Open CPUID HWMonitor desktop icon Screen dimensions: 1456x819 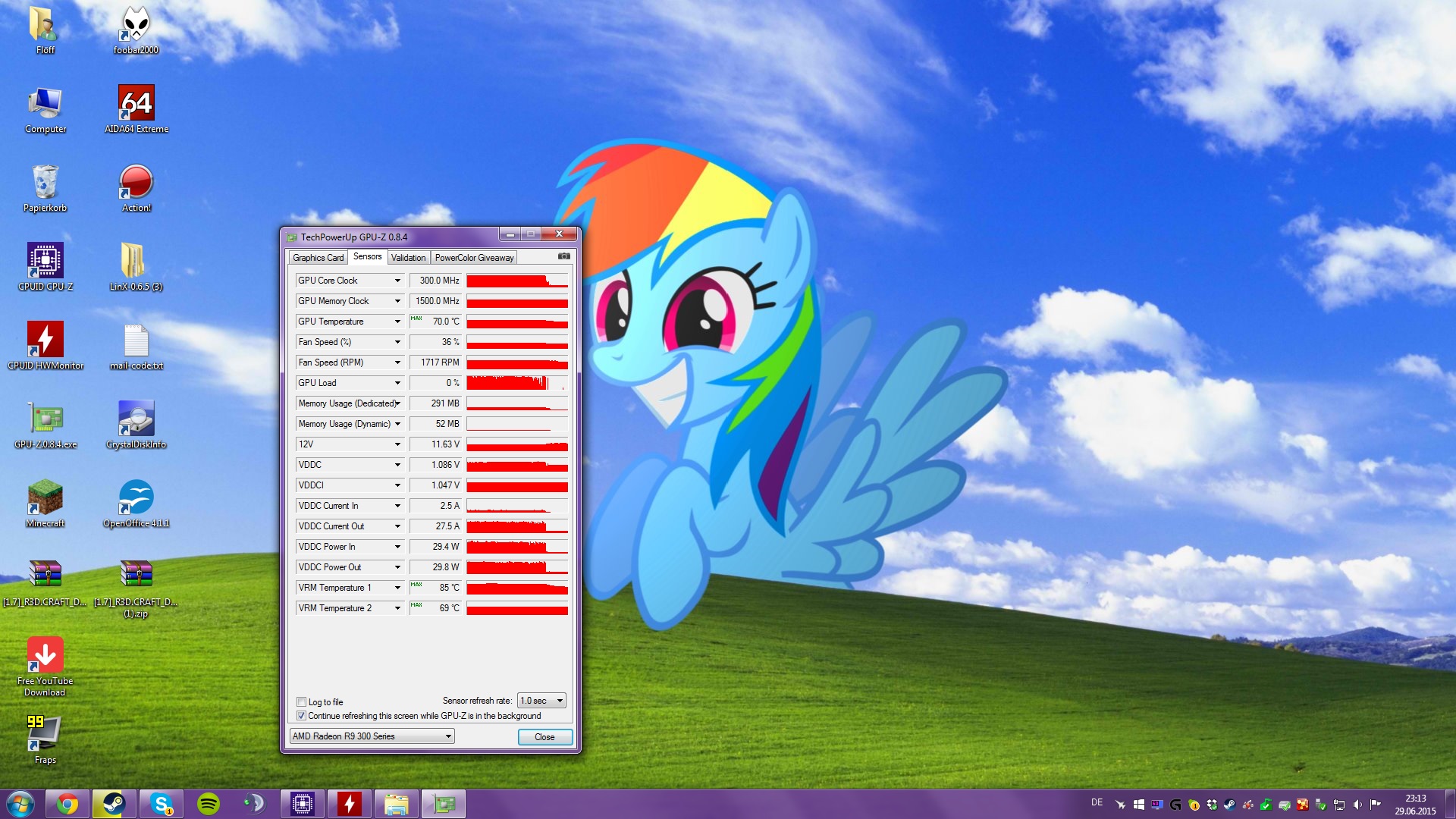click(x=45, y=340)
